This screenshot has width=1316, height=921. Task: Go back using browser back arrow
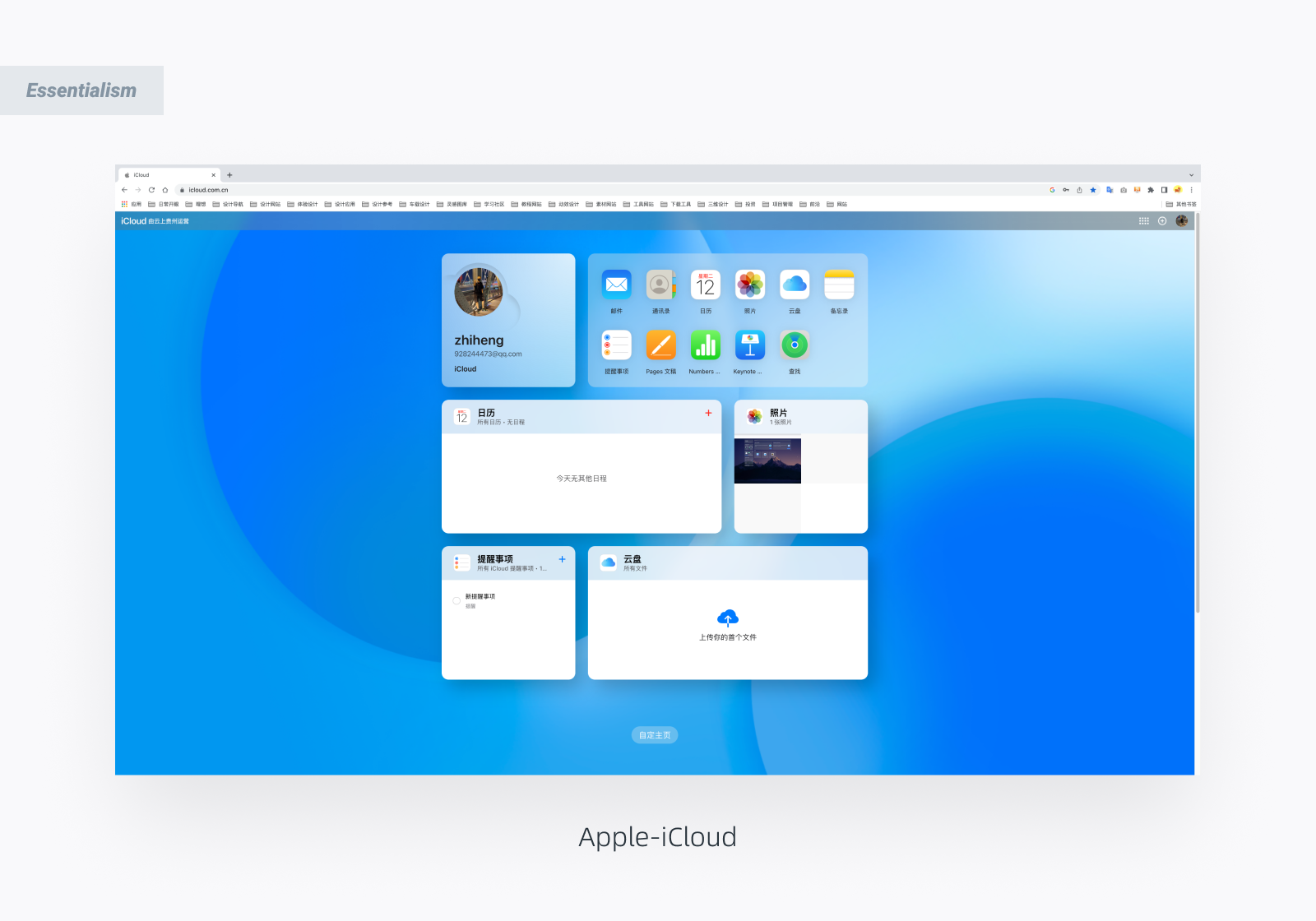(125, 190)
